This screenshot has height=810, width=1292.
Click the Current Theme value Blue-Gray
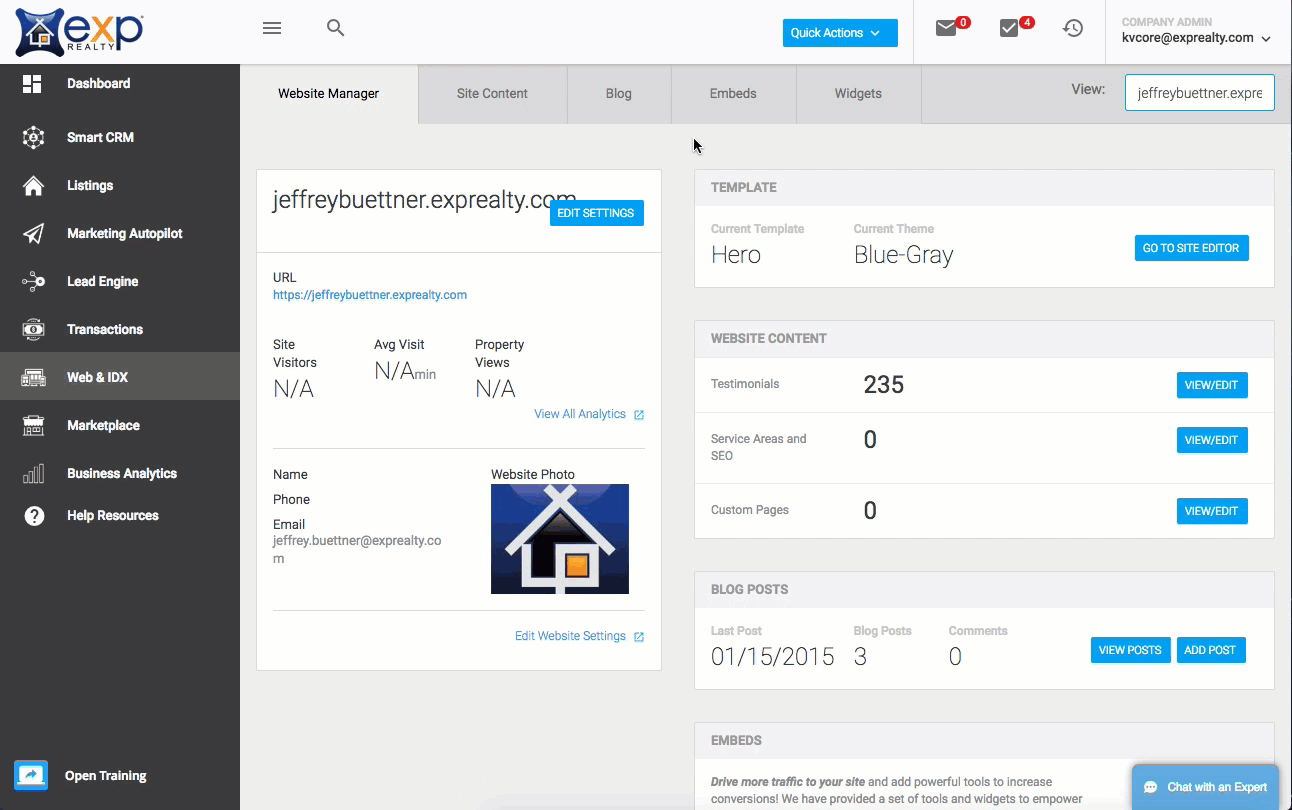point(904,255)
